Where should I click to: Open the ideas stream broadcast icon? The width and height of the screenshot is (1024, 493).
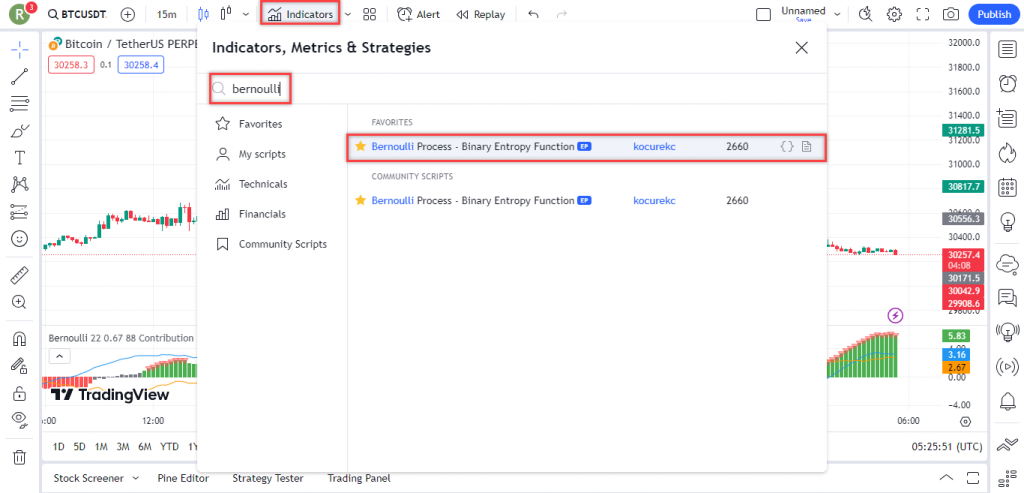click(1007, 332)
